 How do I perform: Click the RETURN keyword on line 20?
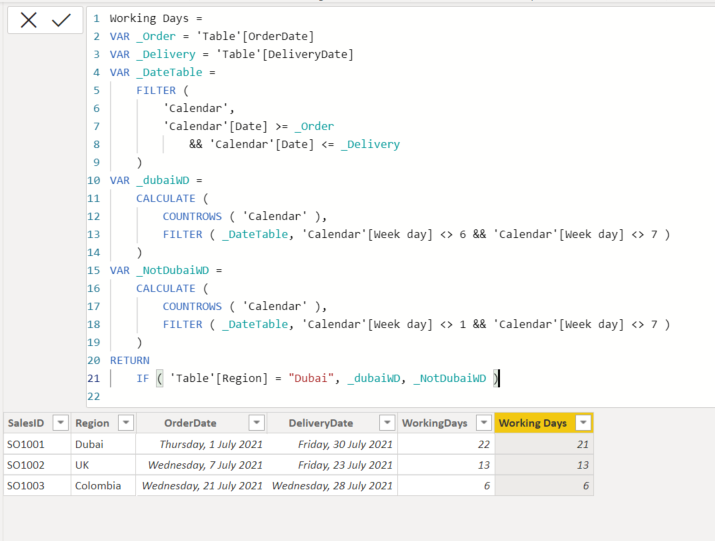click(x=130, y=360)
